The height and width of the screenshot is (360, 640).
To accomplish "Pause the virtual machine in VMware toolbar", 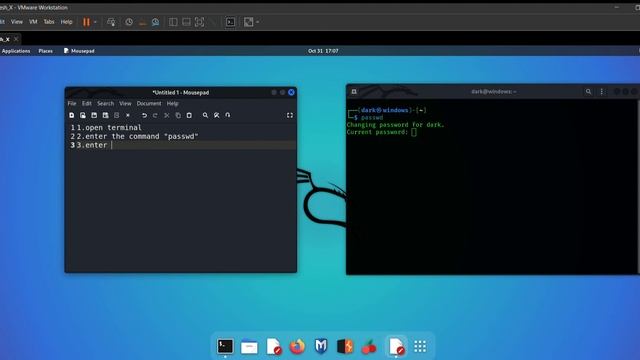I will [x=86, y=22].
